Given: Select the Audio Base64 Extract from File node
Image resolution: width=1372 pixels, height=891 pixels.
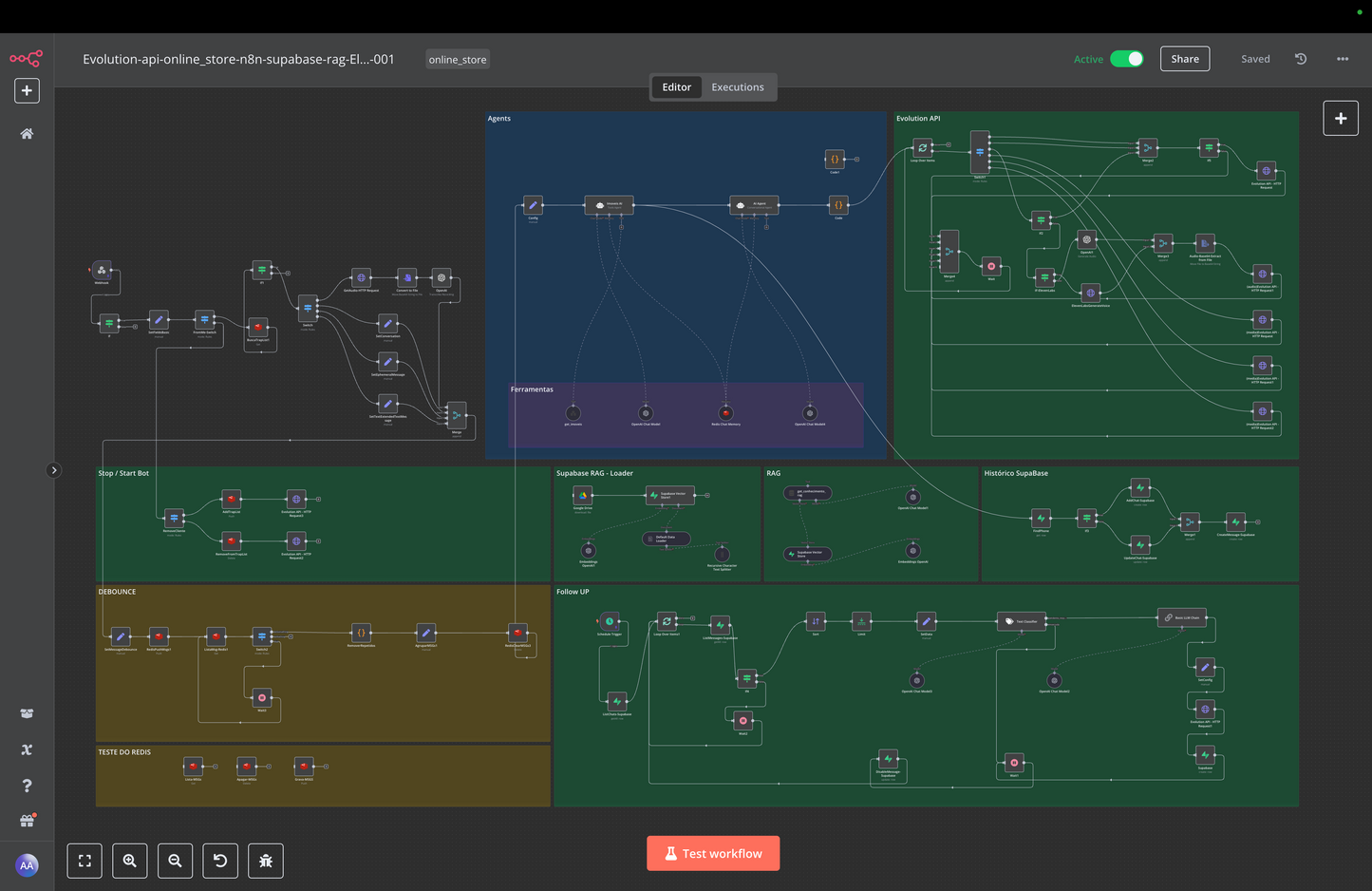Looking at the screenshot, I should 1205,243.
